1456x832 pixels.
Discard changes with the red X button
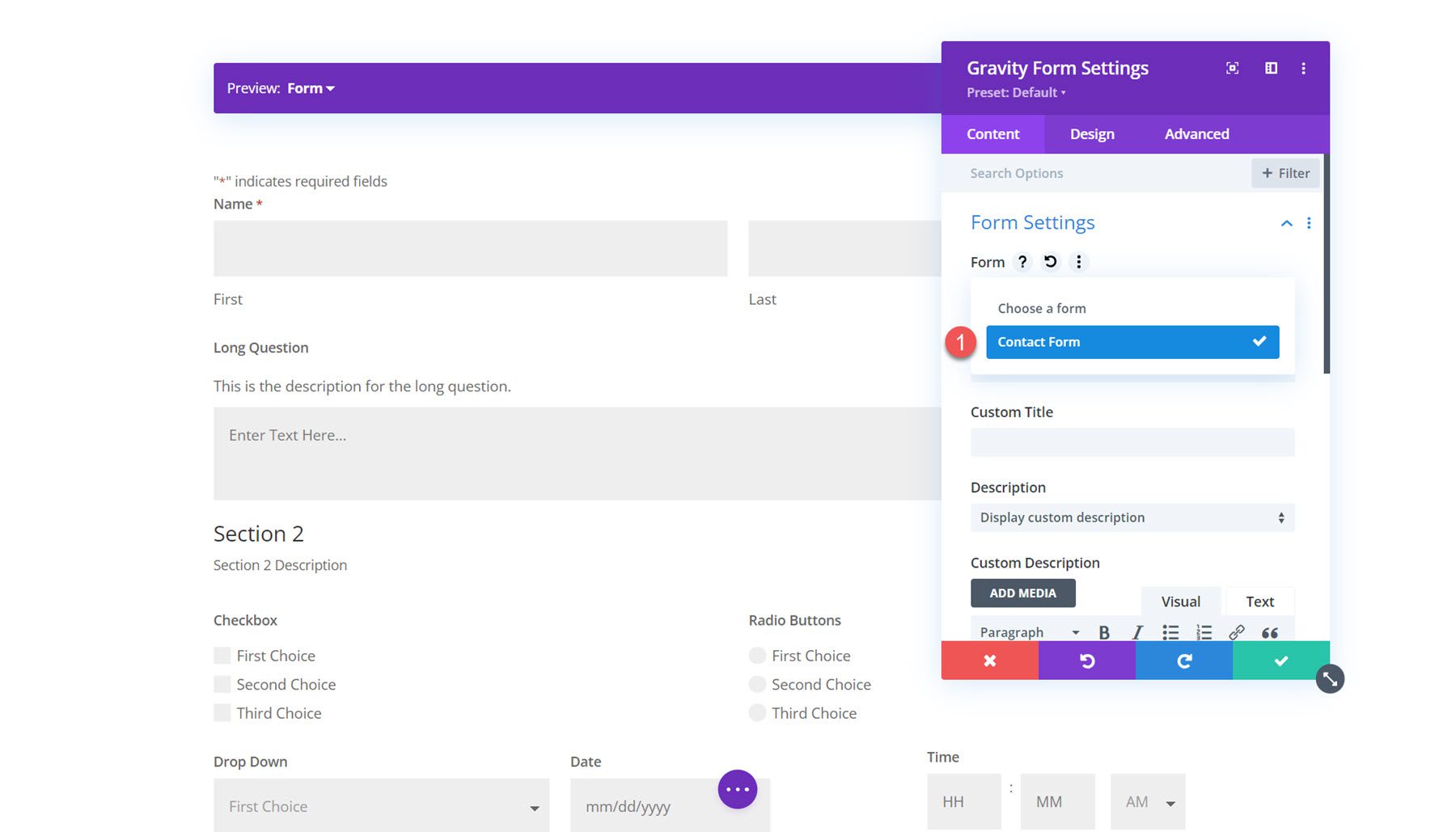point(989,661)
